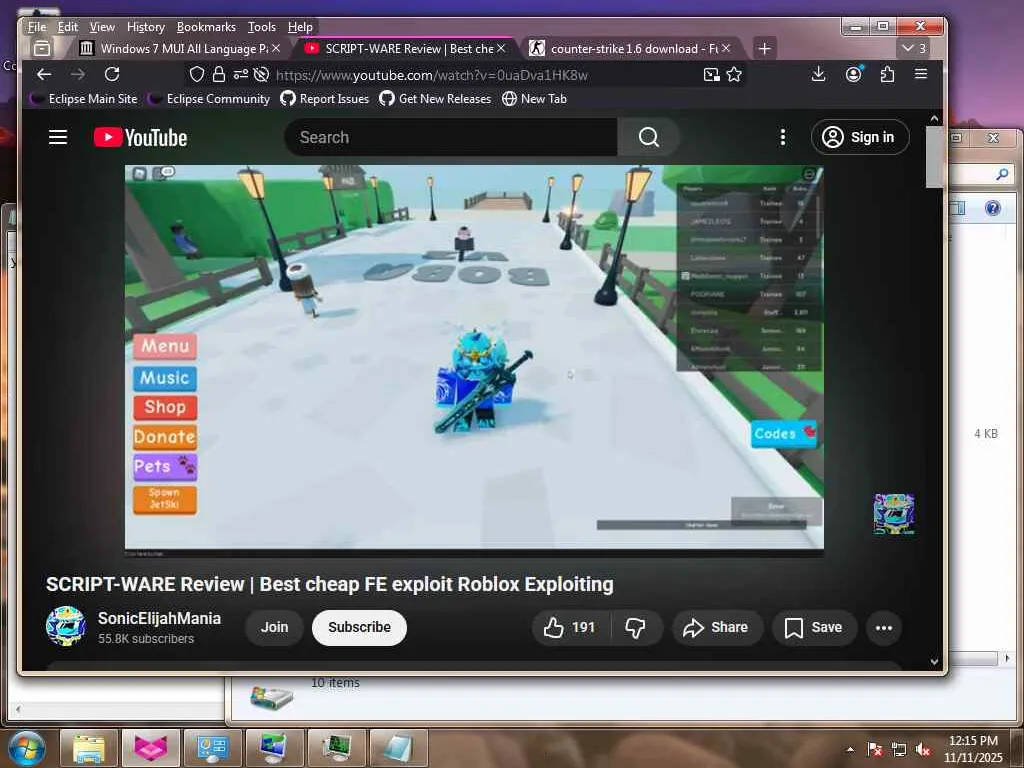Reload the YouTube page

pyautogui.click(x=112, y=74)
